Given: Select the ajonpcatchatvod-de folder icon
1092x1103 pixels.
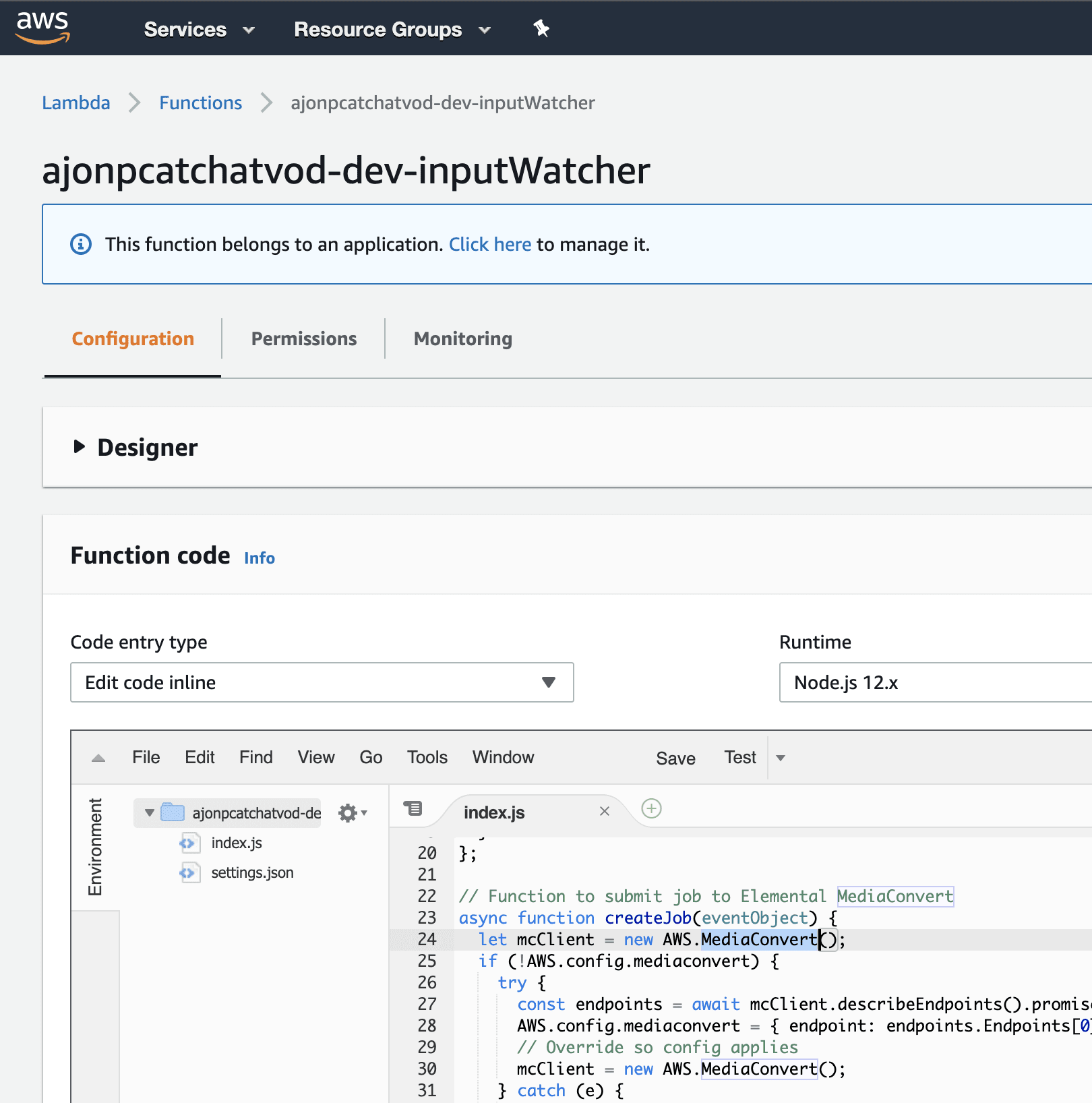Looking at the screenshot, I should coord(173,812).
